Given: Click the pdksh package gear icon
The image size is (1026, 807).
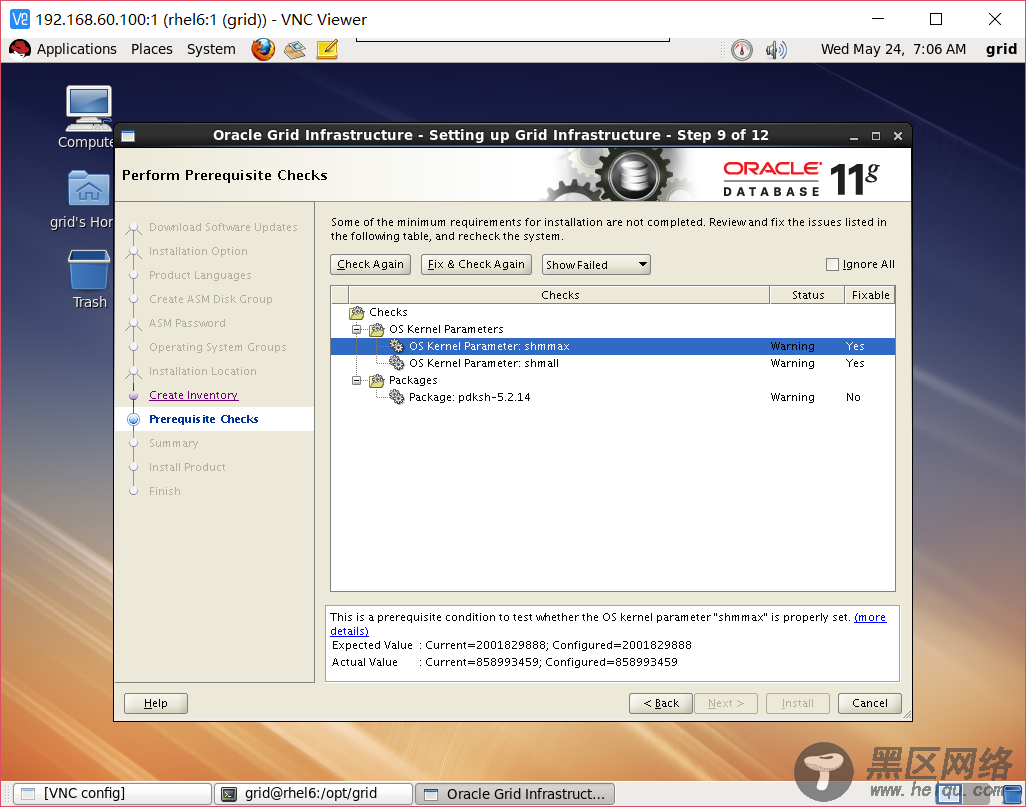Looking at the screenshot, I should point(397,397).
